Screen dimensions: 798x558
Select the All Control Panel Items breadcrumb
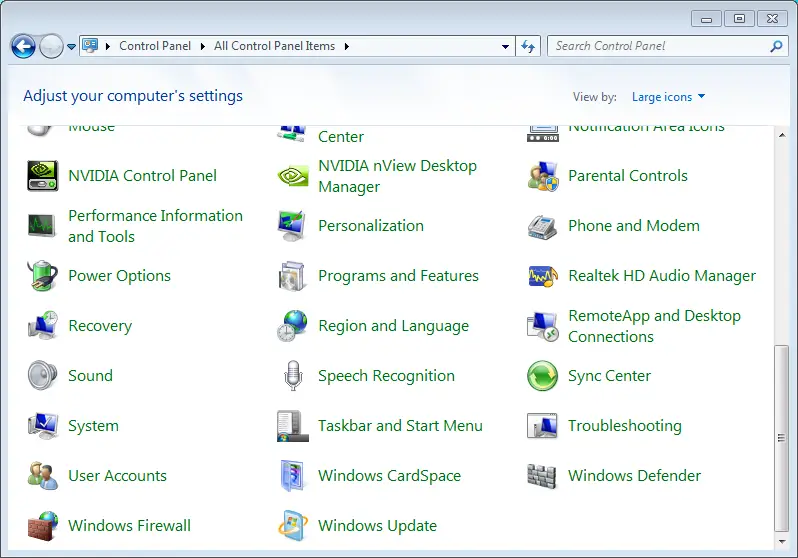(x=274, y=46)
